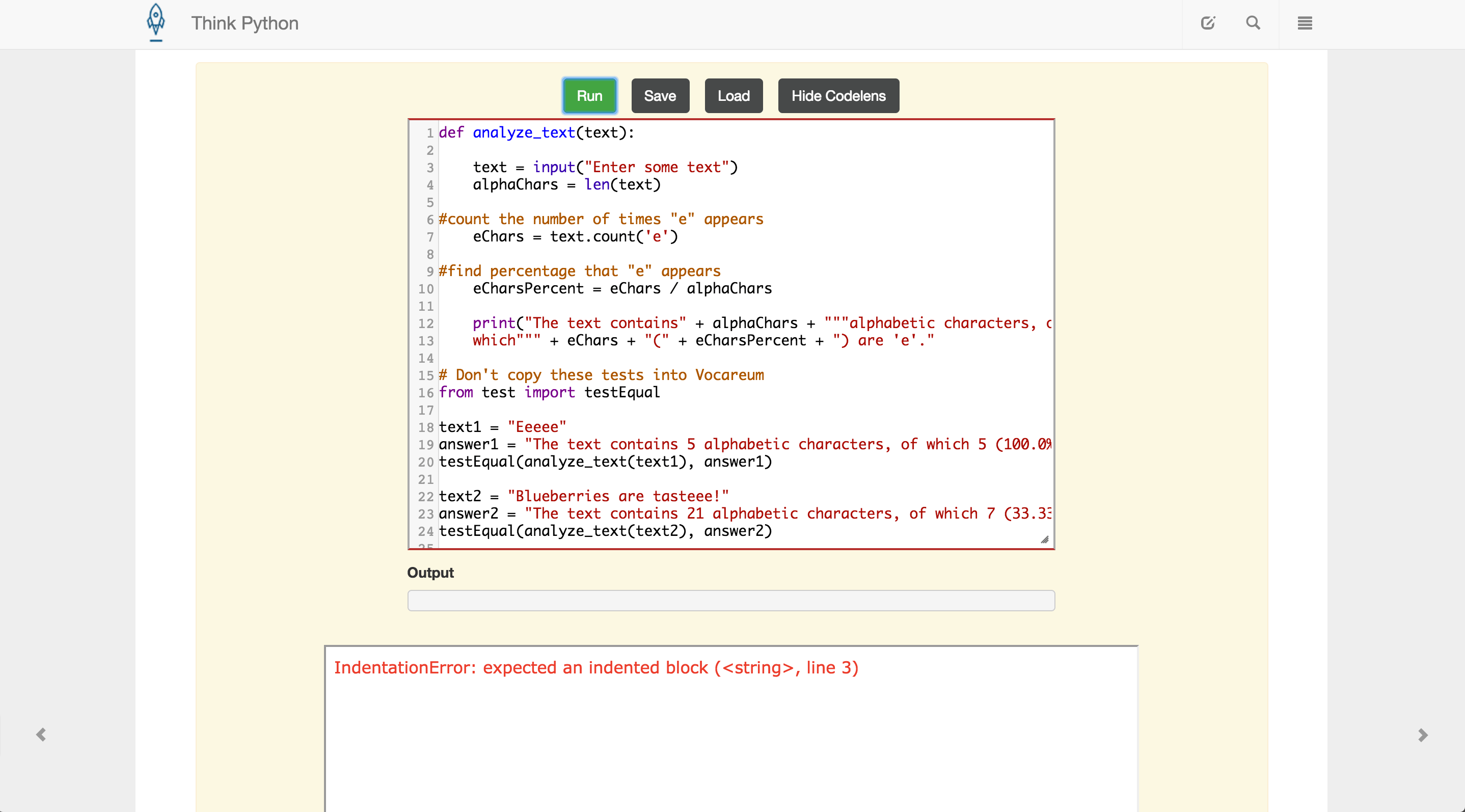Click the IndentationError message text
1465x812 pixels.
point(596,667)
